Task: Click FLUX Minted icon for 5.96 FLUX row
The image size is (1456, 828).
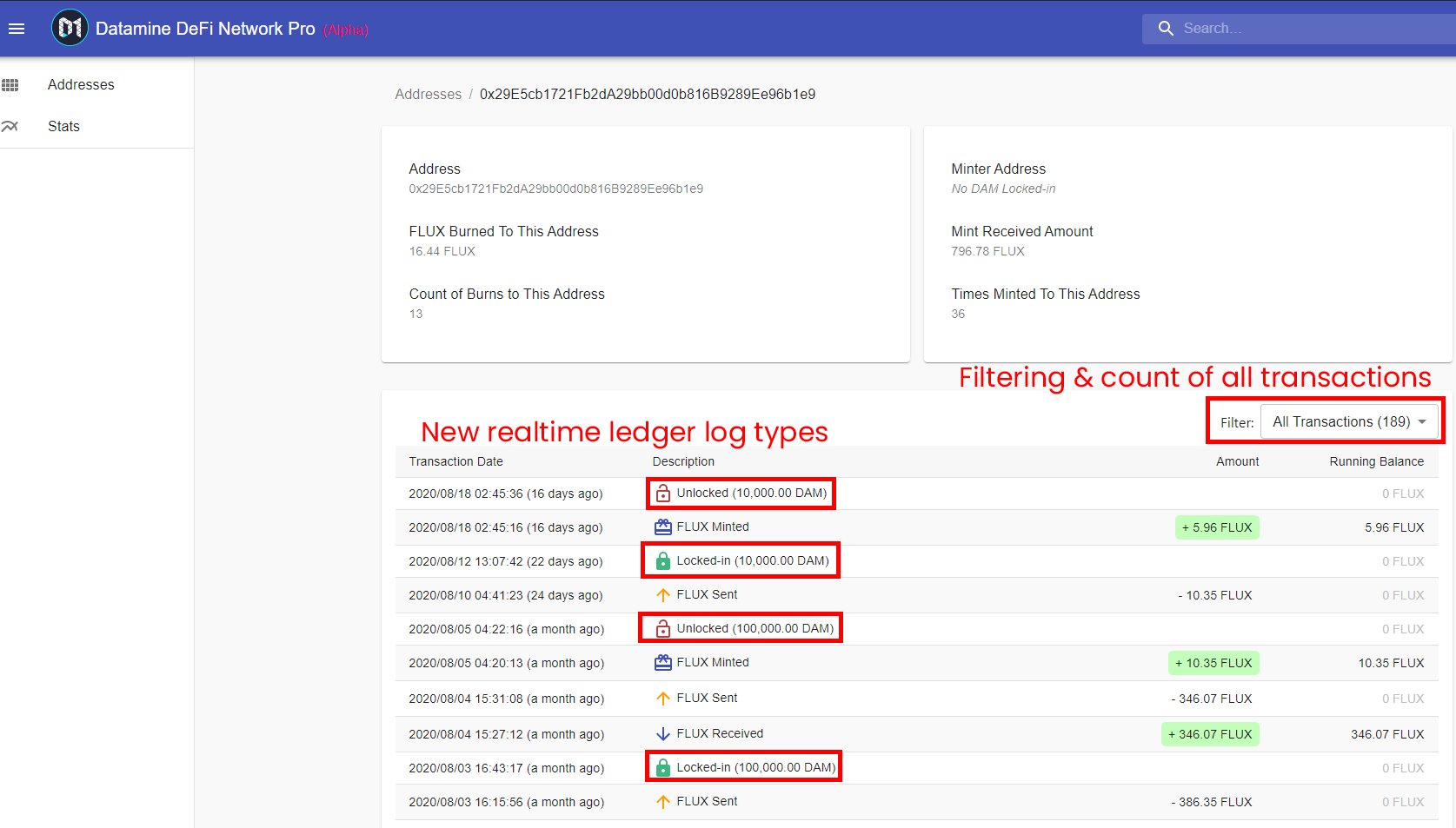Action: (x=663, y=527)
